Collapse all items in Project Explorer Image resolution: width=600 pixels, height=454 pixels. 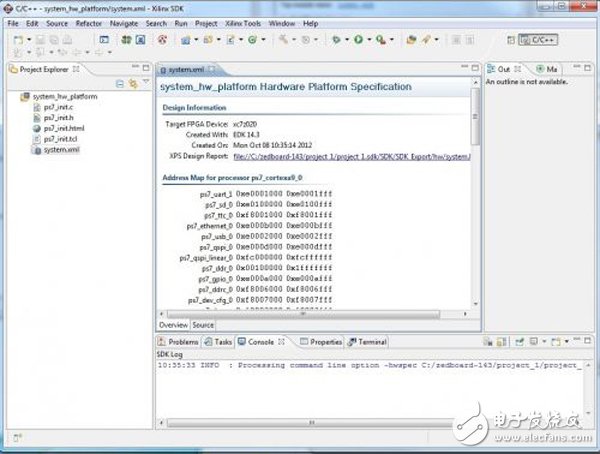point(117,83)
